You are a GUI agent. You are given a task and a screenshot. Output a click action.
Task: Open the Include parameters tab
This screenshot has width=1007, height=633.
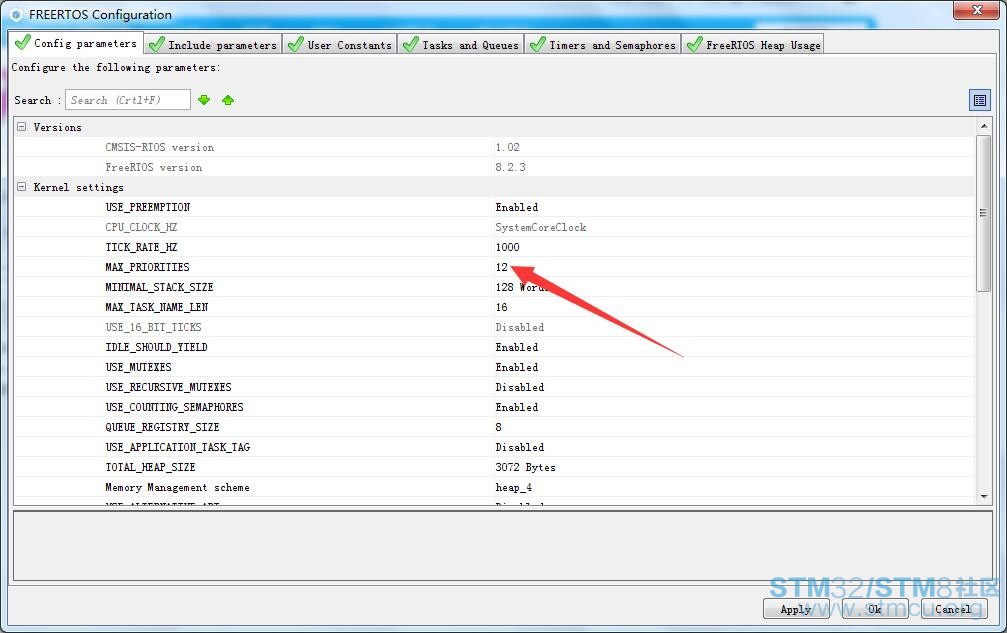point(213,45)
